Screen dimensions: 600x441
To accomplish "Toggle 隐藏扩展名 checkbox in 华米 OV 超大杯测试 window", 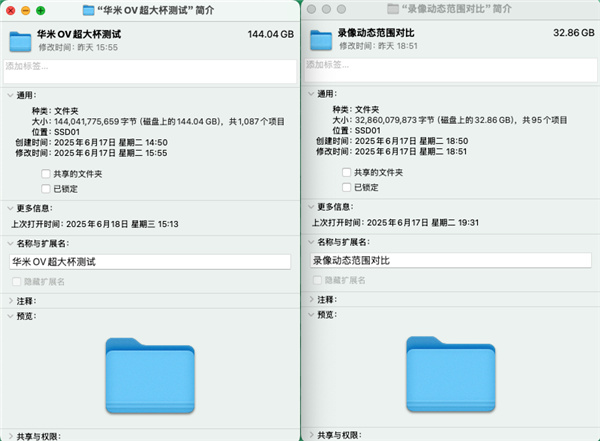I will (x=16, y=282).
